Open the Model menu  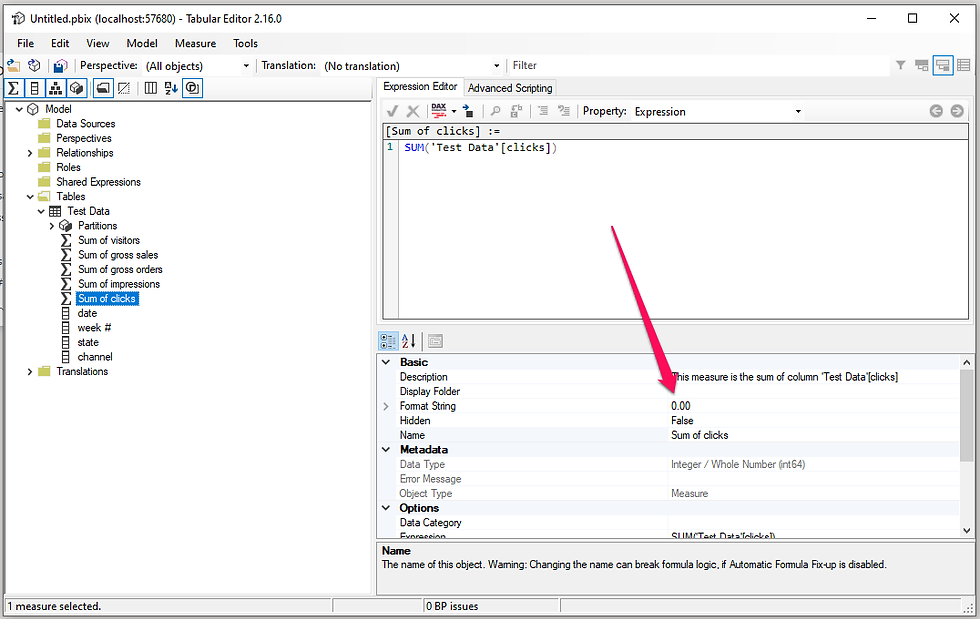click(x=142, y=43)
